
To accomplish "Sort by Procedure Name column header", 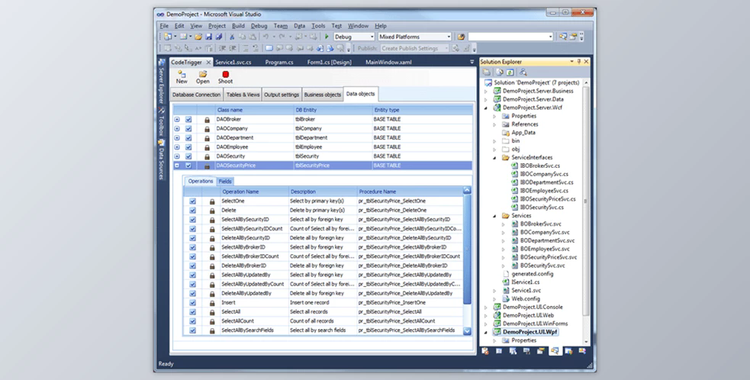I will pos(409,191).
